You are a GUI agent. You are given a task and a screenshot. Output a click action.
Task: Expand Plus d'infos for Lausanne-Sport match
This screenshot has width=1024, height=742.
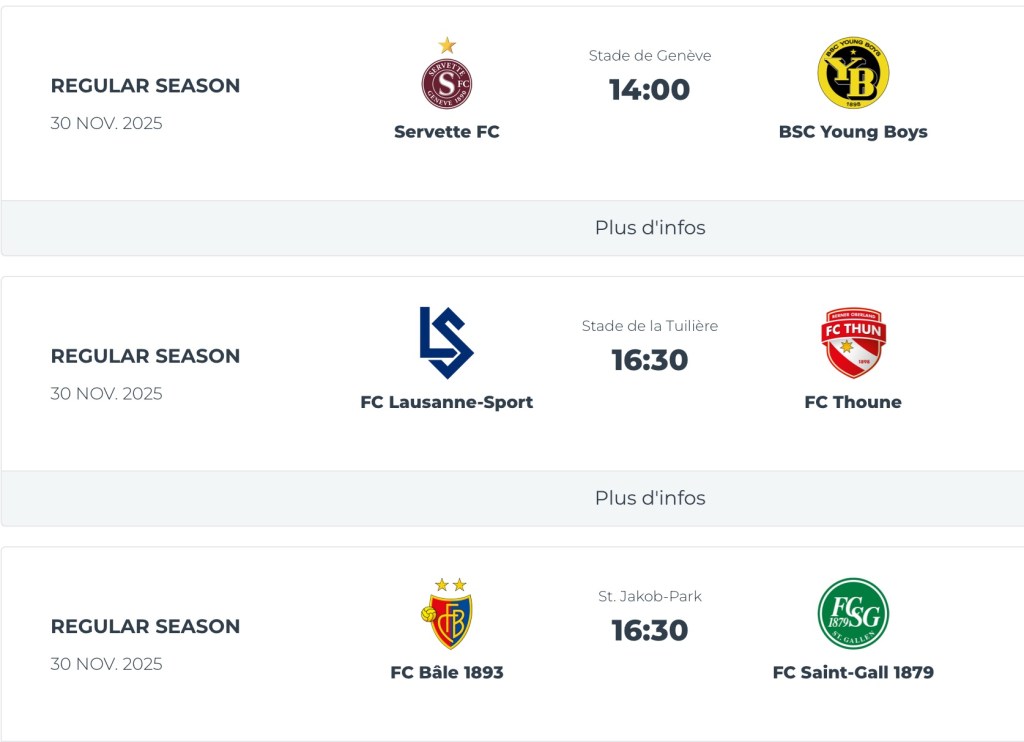click(650, 498)
